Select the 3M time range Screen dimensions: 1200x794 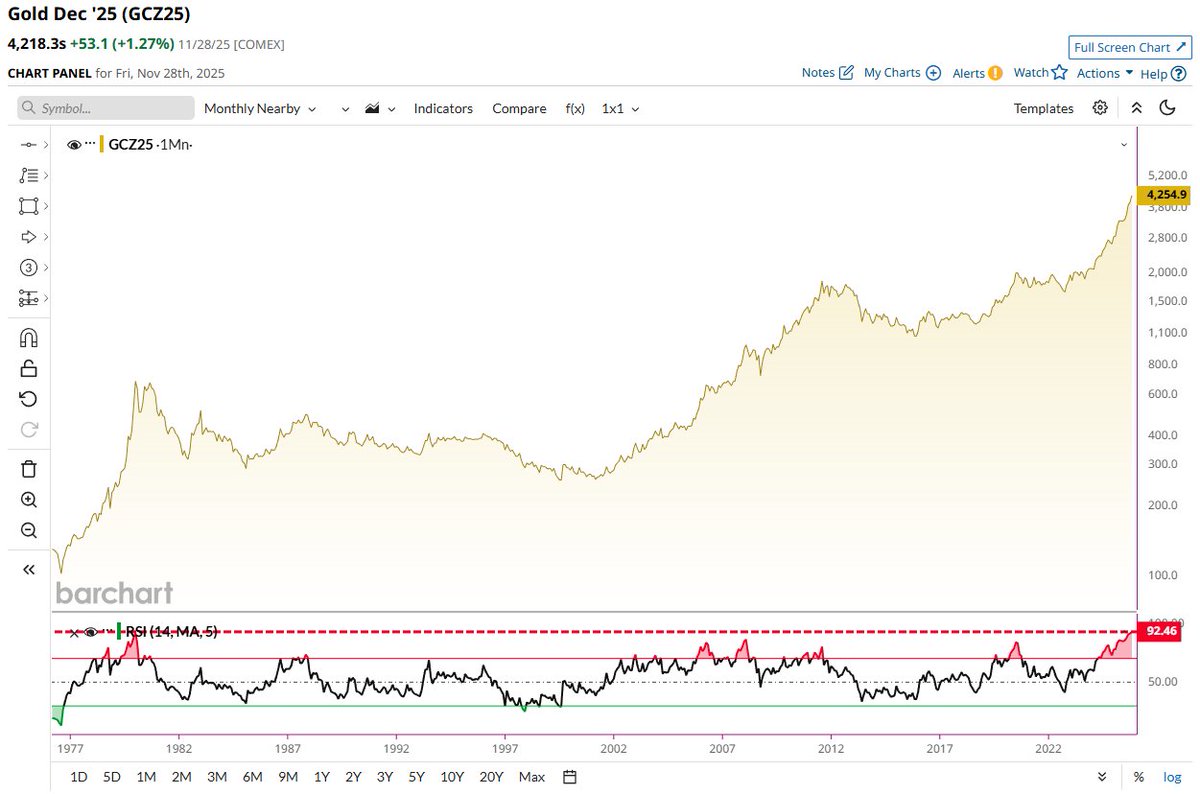(217, 777)
